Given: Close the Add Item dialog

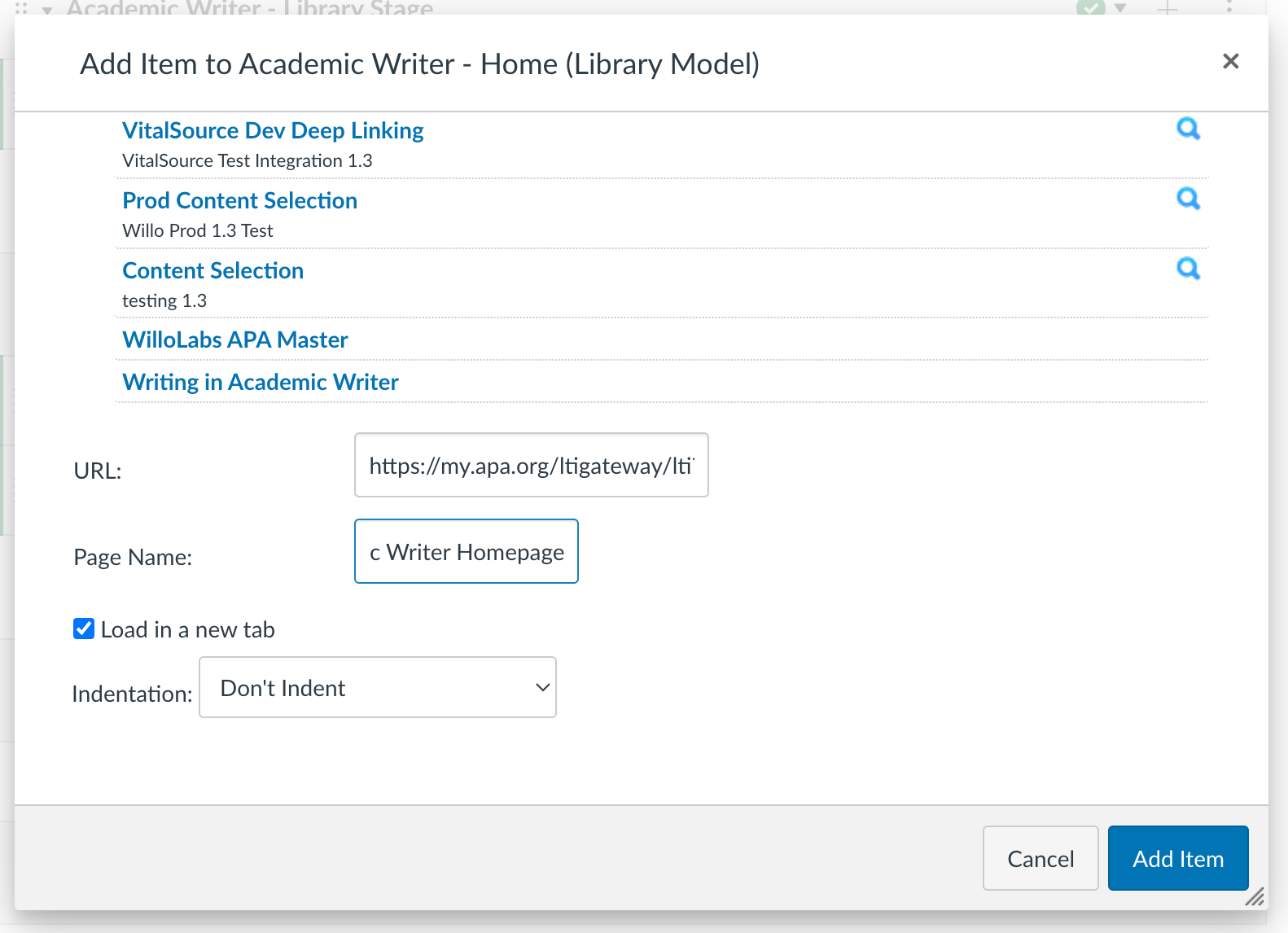Looking at the screenshot, I should point(1231,61).
